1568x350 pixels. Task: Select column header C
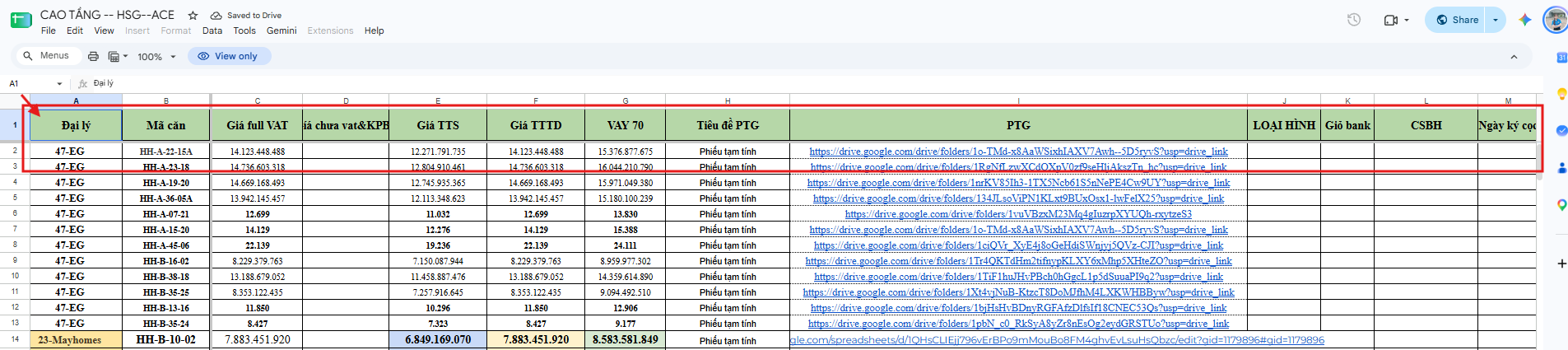[257, 100]
